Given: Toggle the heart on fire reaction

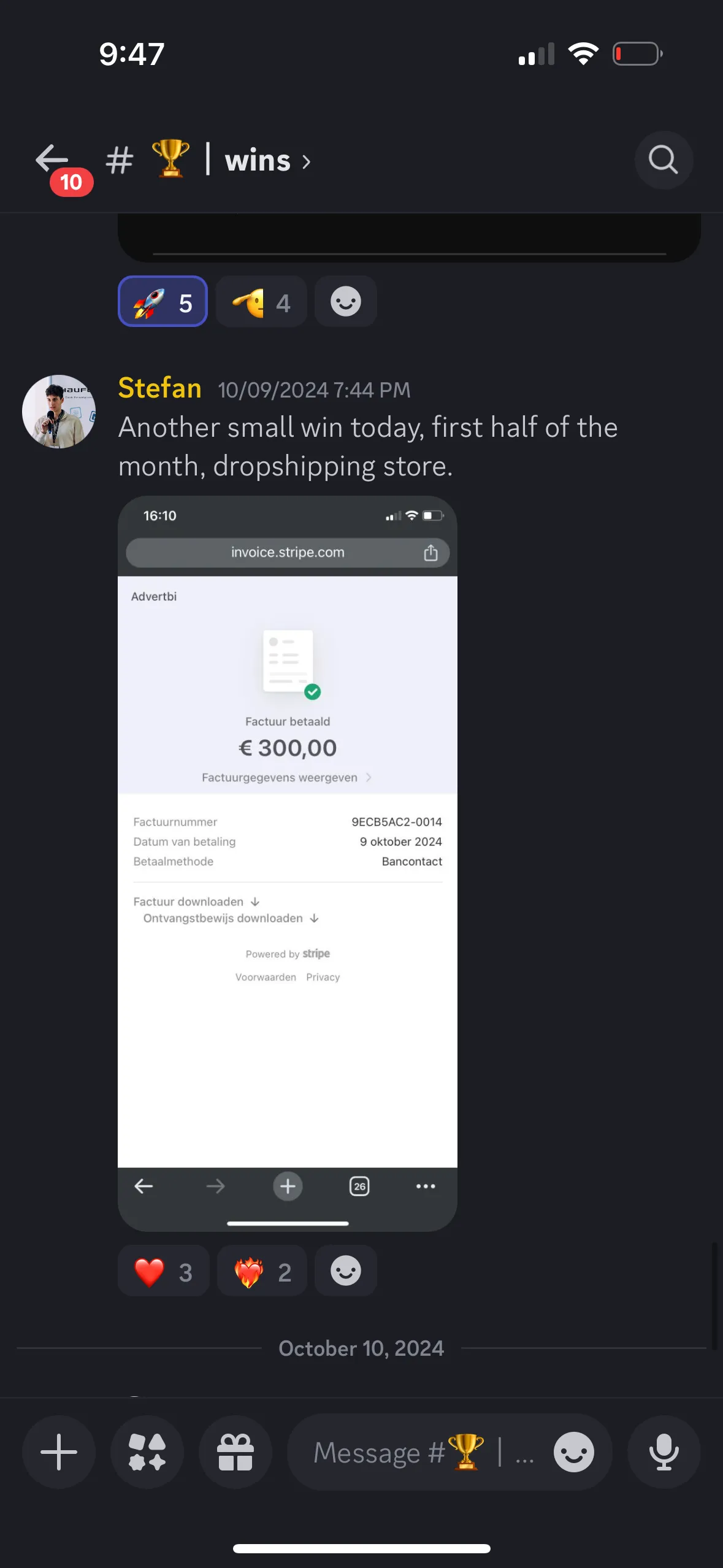Looking at the screenshot, I should click(x=262, y=1271).
